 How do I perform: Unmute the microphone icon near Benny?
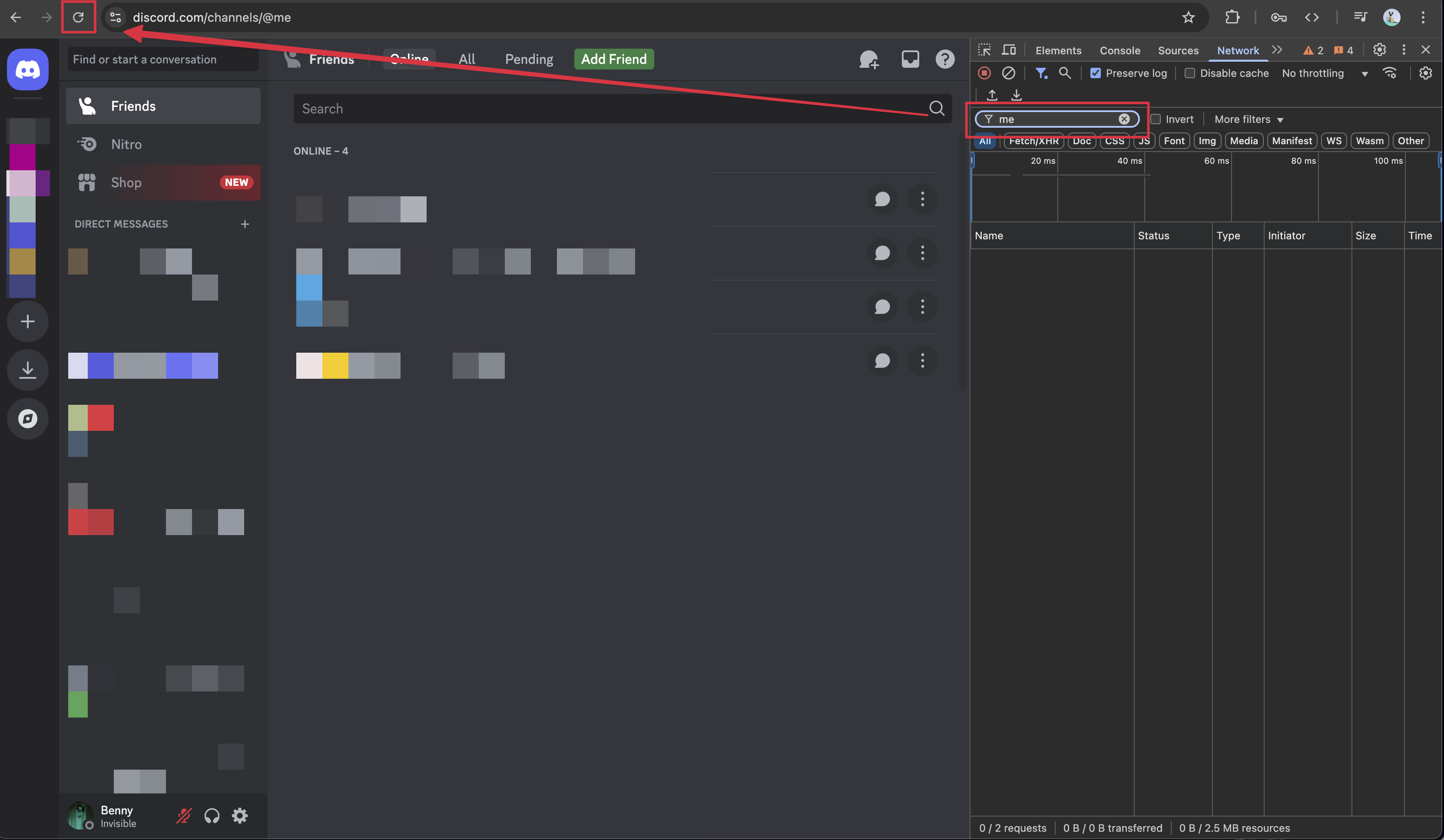point(183,815)
